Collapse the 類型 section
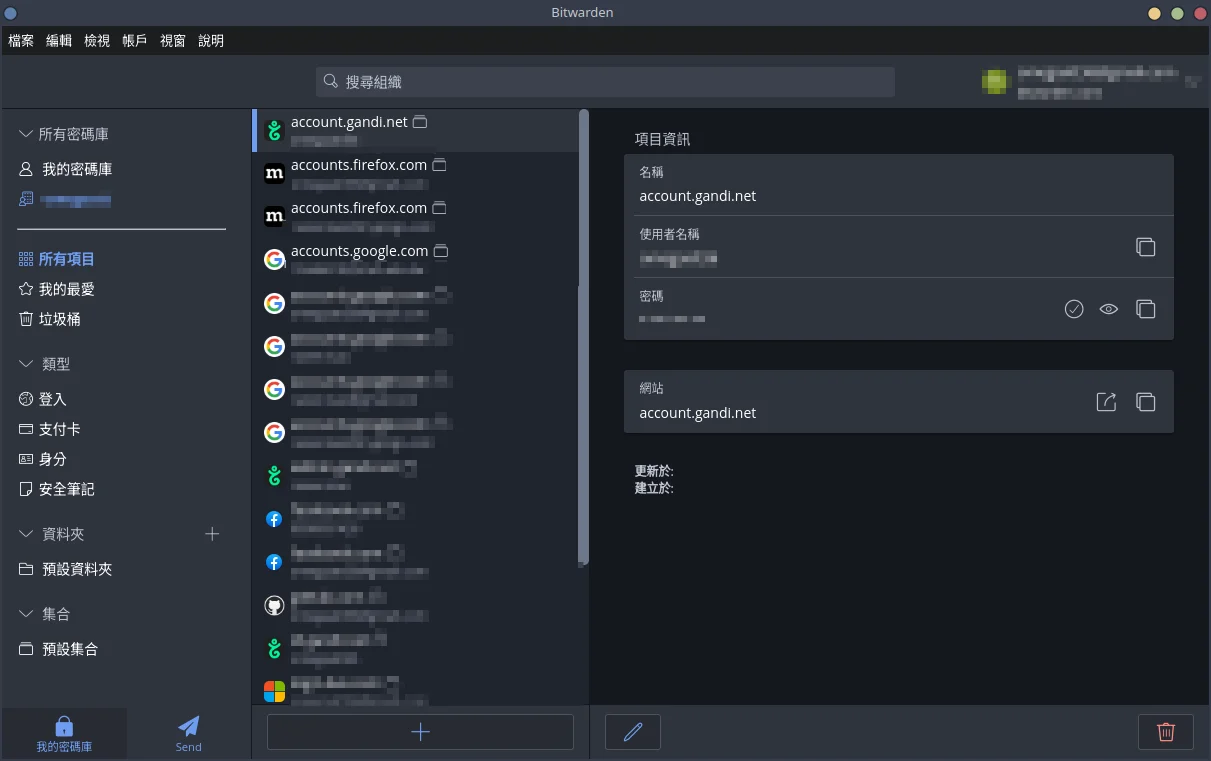1211x761 pixels. 26,364
